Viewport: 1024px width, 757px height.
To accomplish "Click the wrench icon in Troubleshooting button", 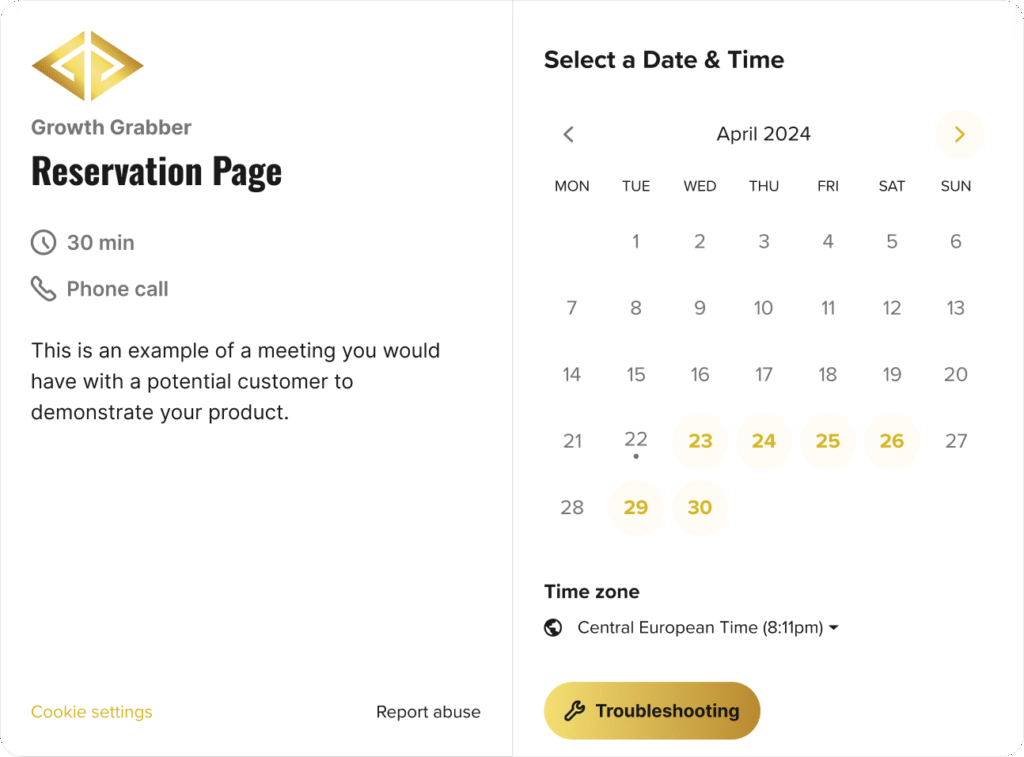I will pyautogui.click(x=574, y=711).
